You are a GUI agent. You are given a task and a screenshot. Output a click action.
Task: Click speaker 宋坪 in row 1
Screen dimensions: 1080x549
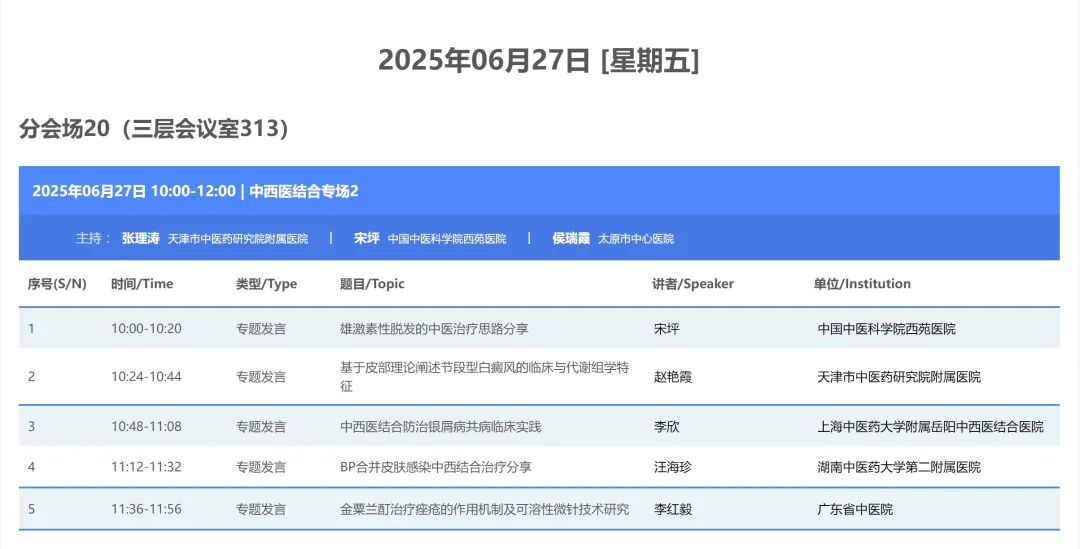666,329
